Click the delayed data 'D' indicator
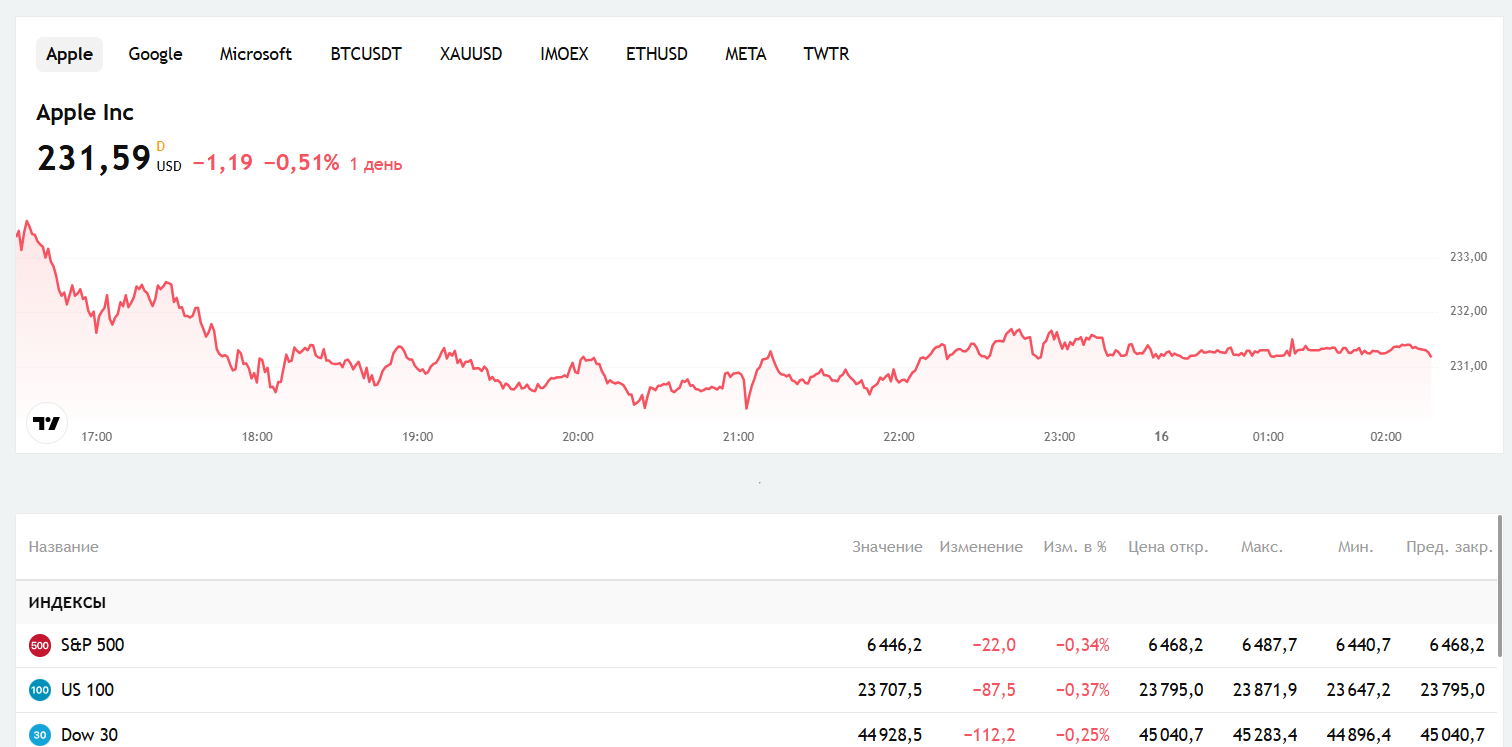 (x=161, y=147)
